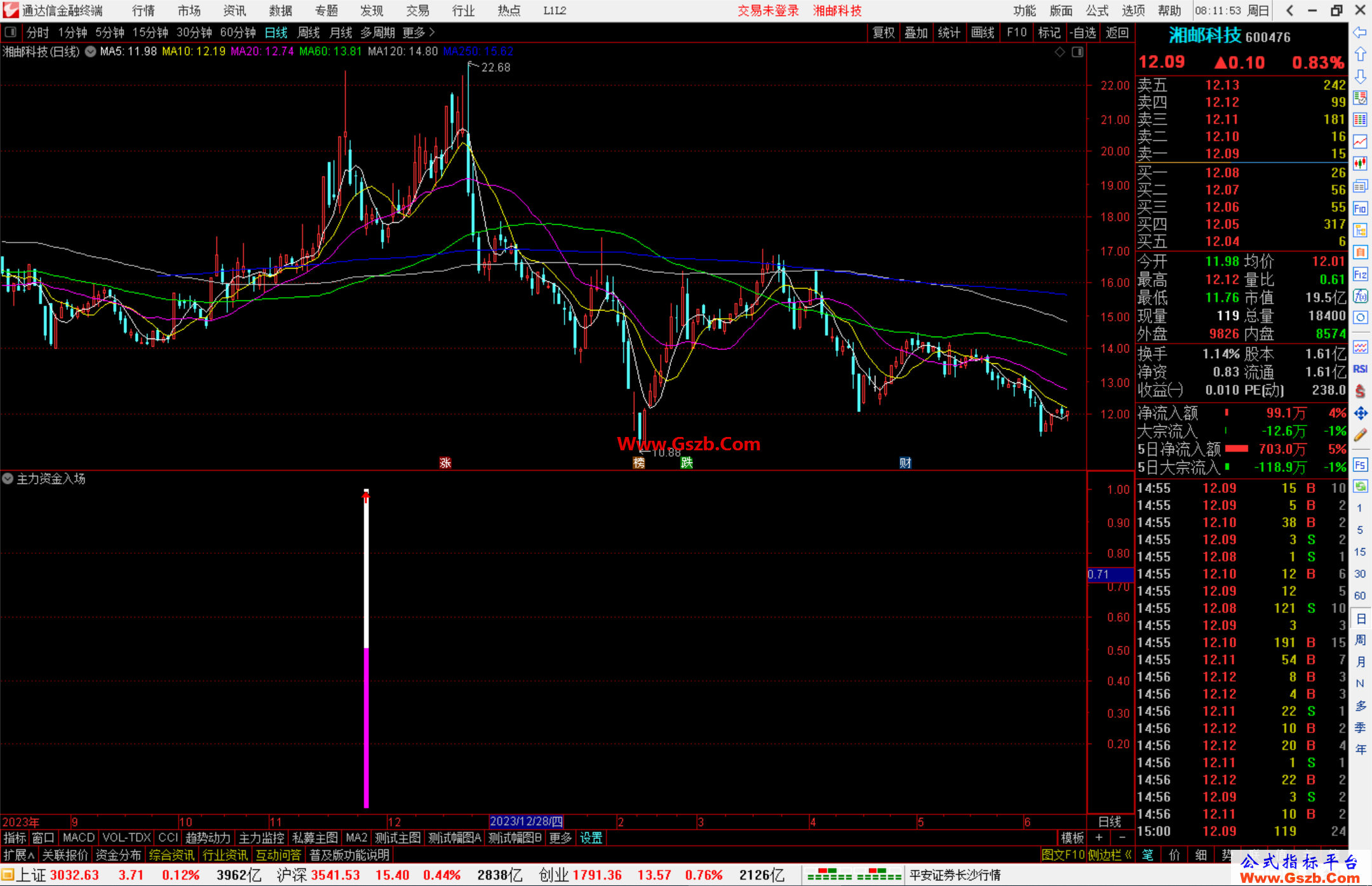Click the + zoom in button
The width and height of the screenshot is (1372, 886).
[1100, 838]
